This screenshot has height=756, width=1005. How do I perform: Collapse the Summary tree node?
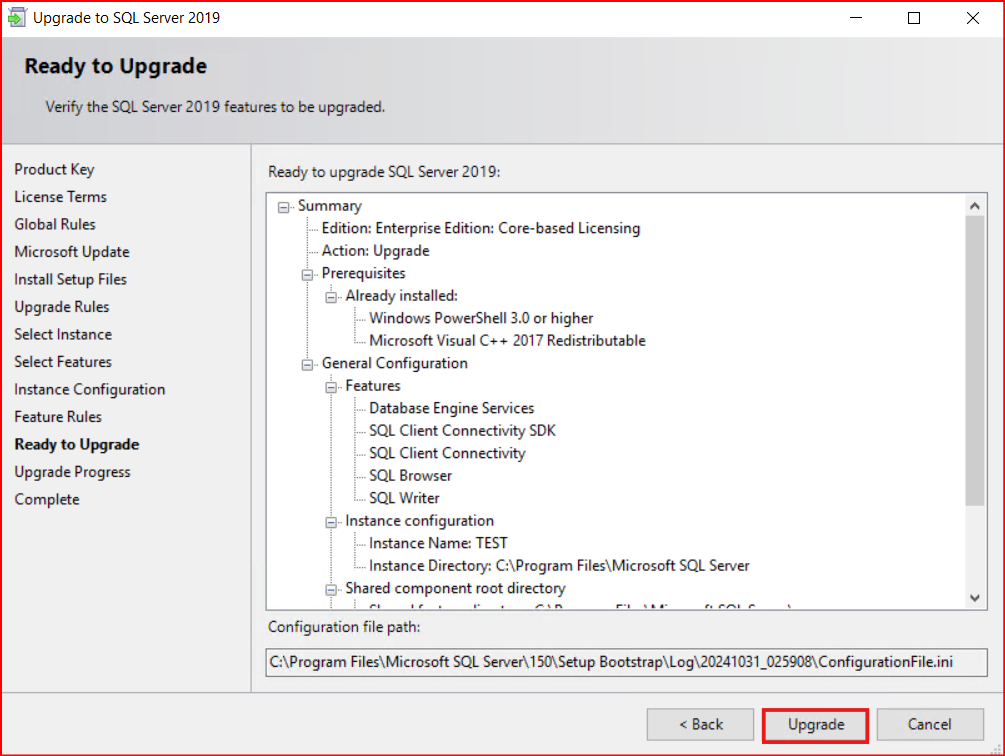284,206
